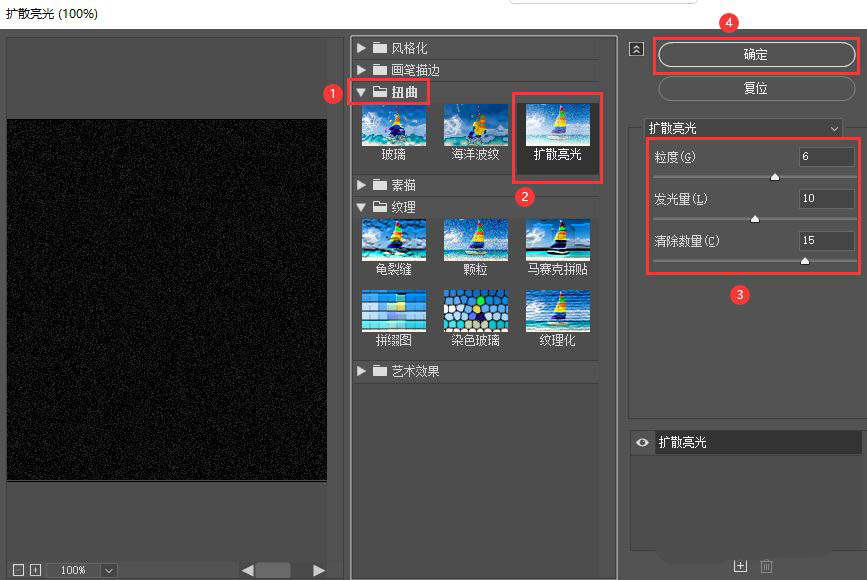Expand the 风格化 (Stylize) category

tap(361, 46)
